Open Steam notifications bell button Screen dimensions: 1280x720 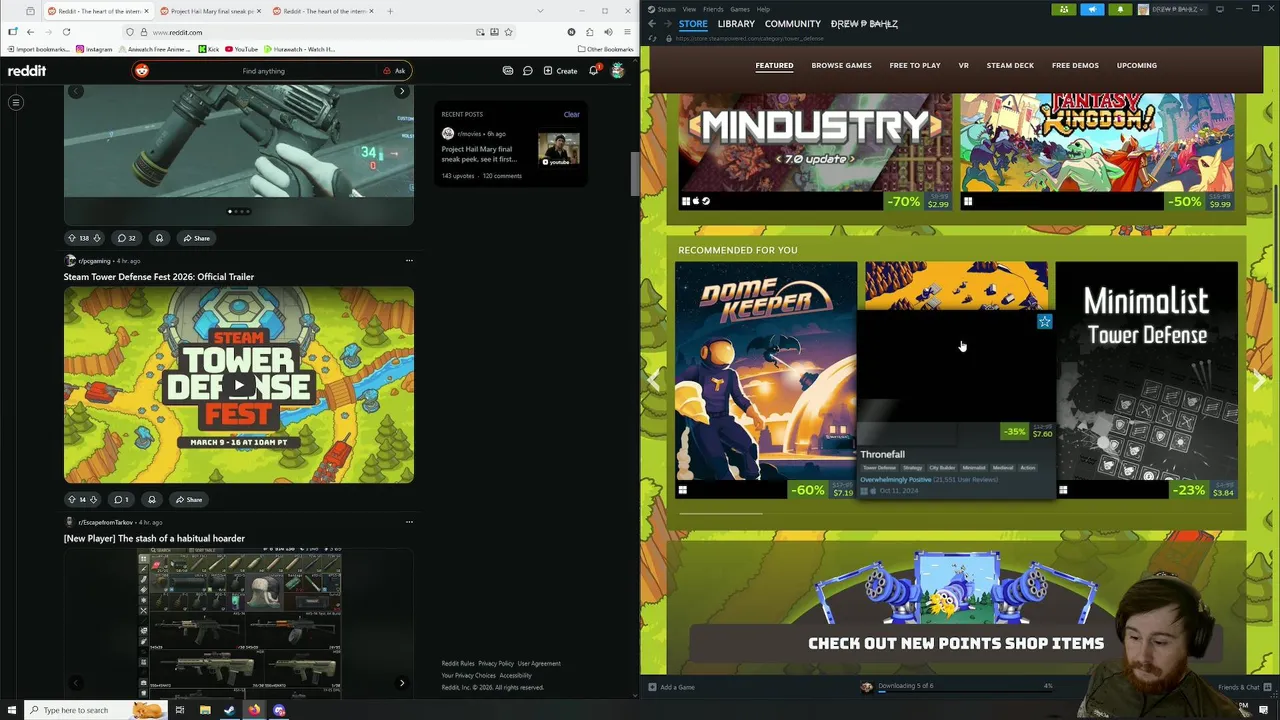point(1120,9)
